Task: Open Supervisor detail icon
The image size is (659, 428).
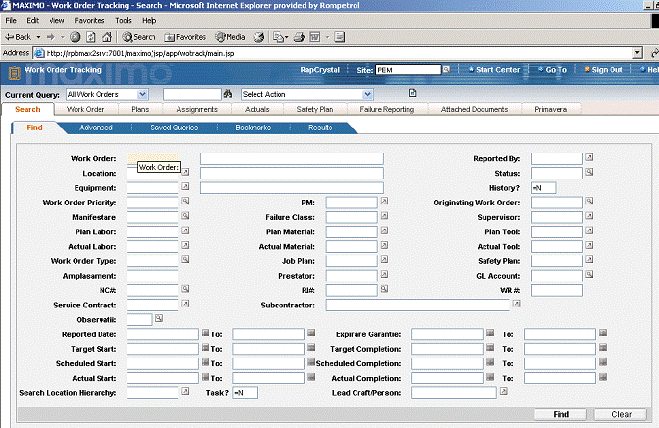Action: tap(589, 216)
